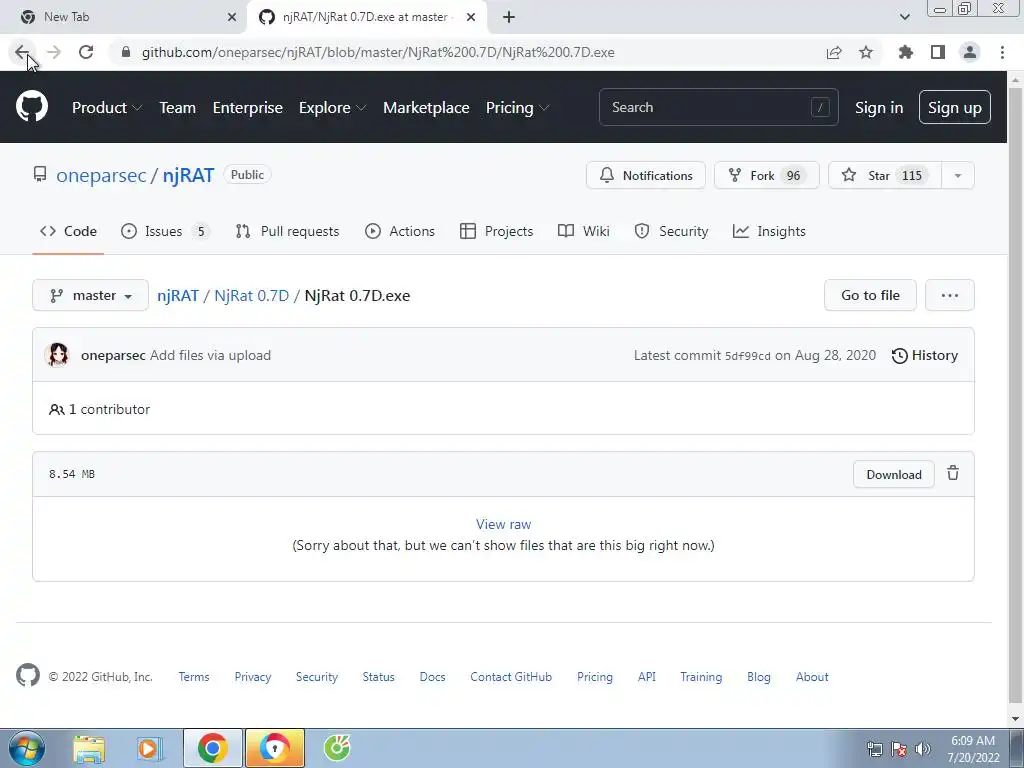
Task: Open the master branch selector
Action: [91, 295]
